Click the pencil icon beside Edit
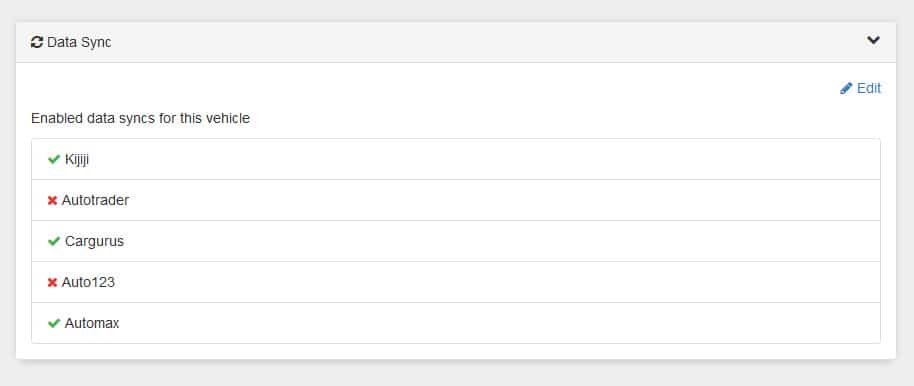The image size is (914, 386). [846, 89]
